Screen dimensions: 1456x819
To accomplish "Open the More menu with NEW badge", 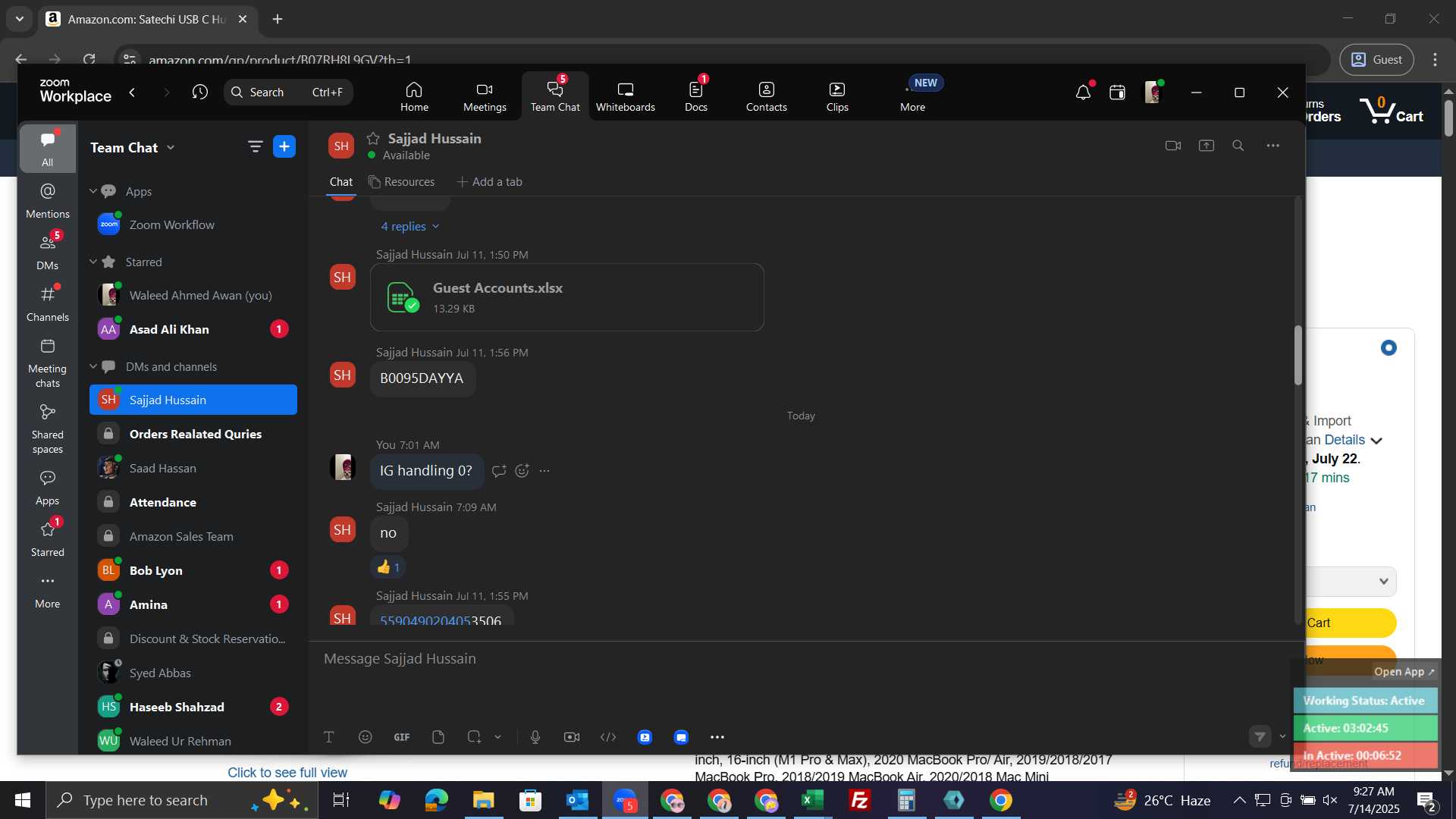I will [913, 96].
